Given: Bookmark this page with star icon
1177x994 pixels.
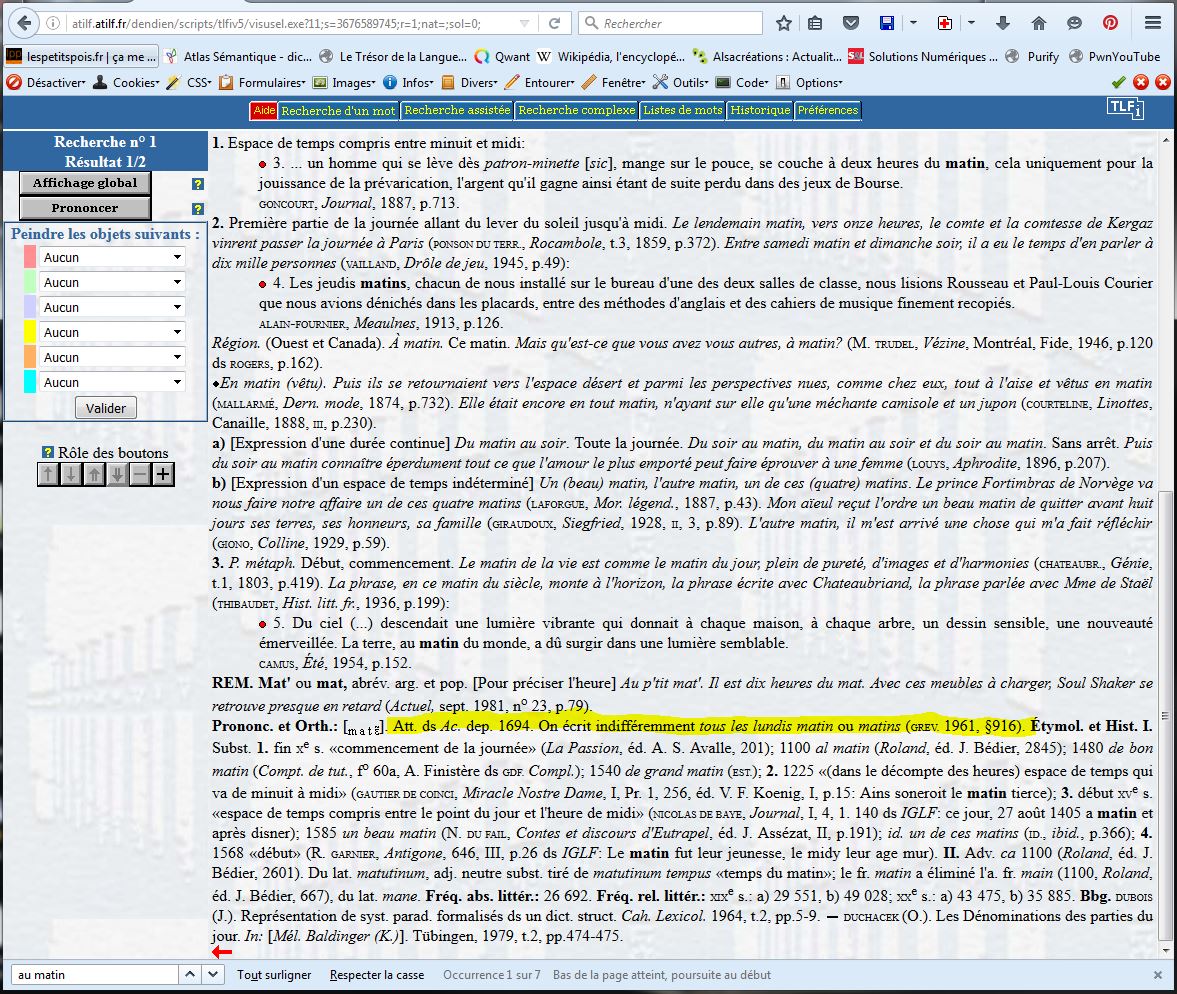Looking at the screenshot, I should (784, 22).
